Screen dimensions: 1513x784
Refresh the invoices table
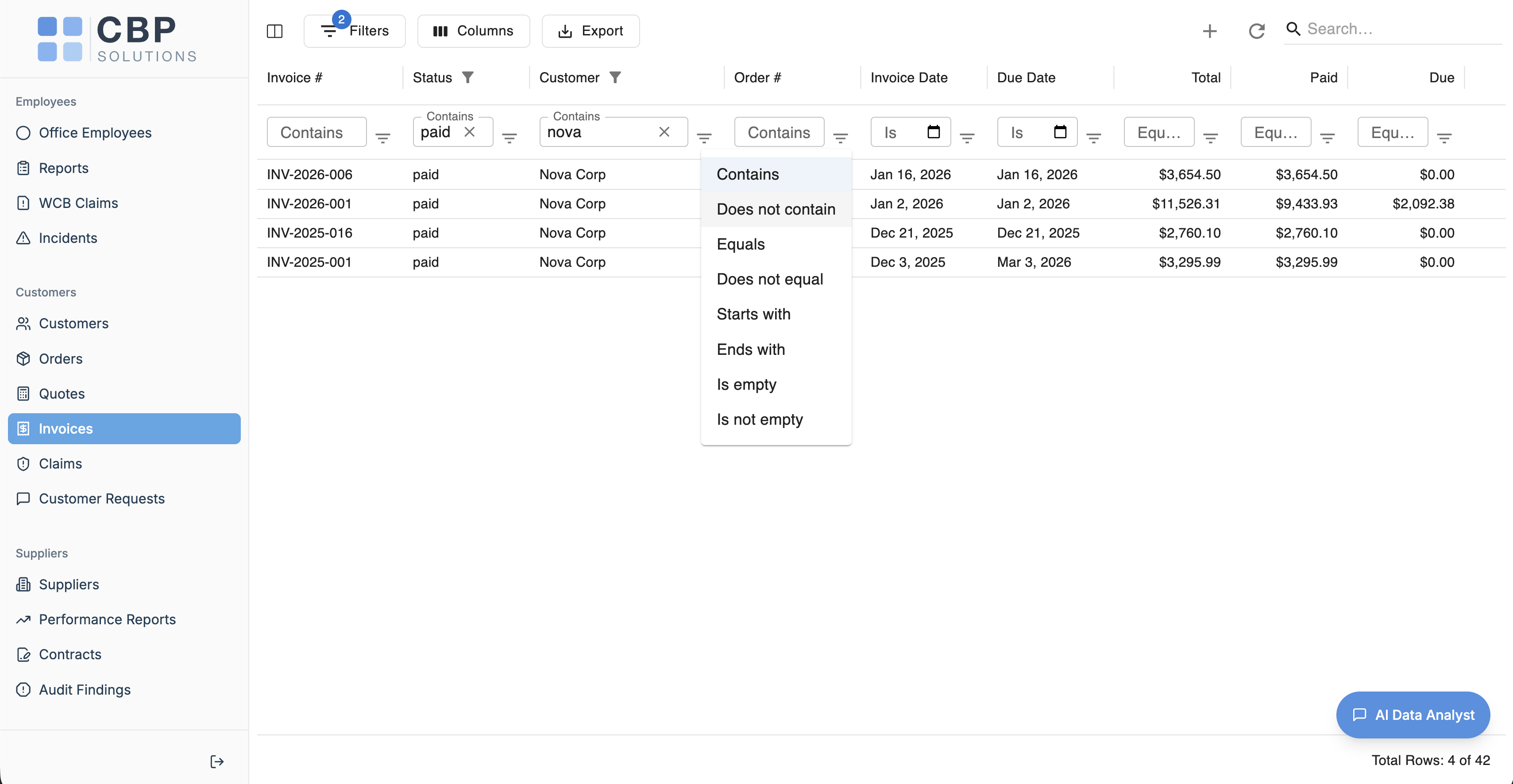point(1256,31)
